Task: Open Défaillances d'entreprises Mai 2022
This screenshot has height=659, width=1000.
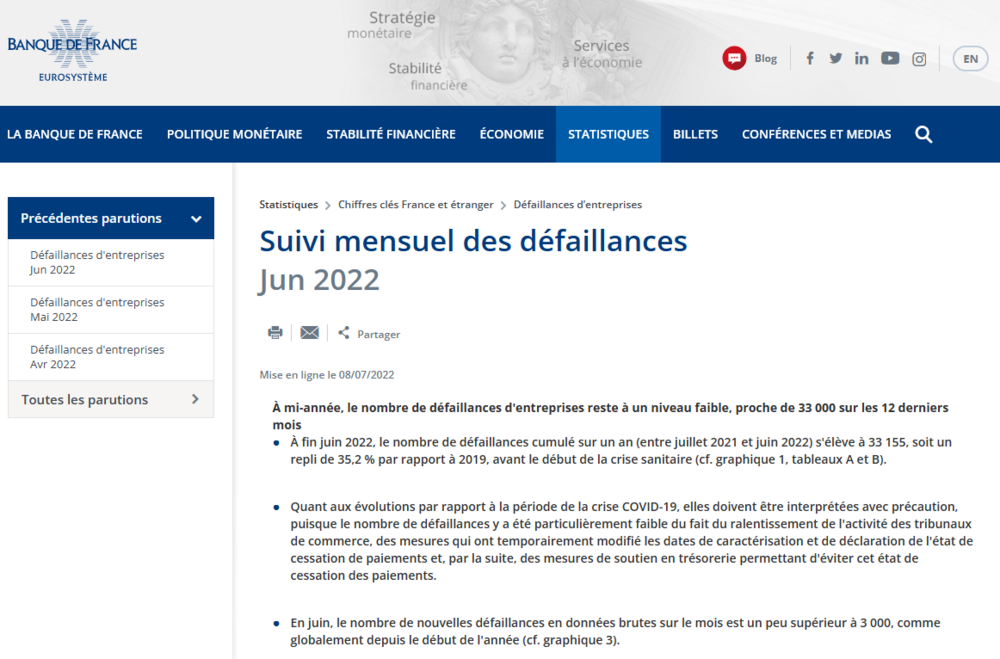Action: (97, 309)
